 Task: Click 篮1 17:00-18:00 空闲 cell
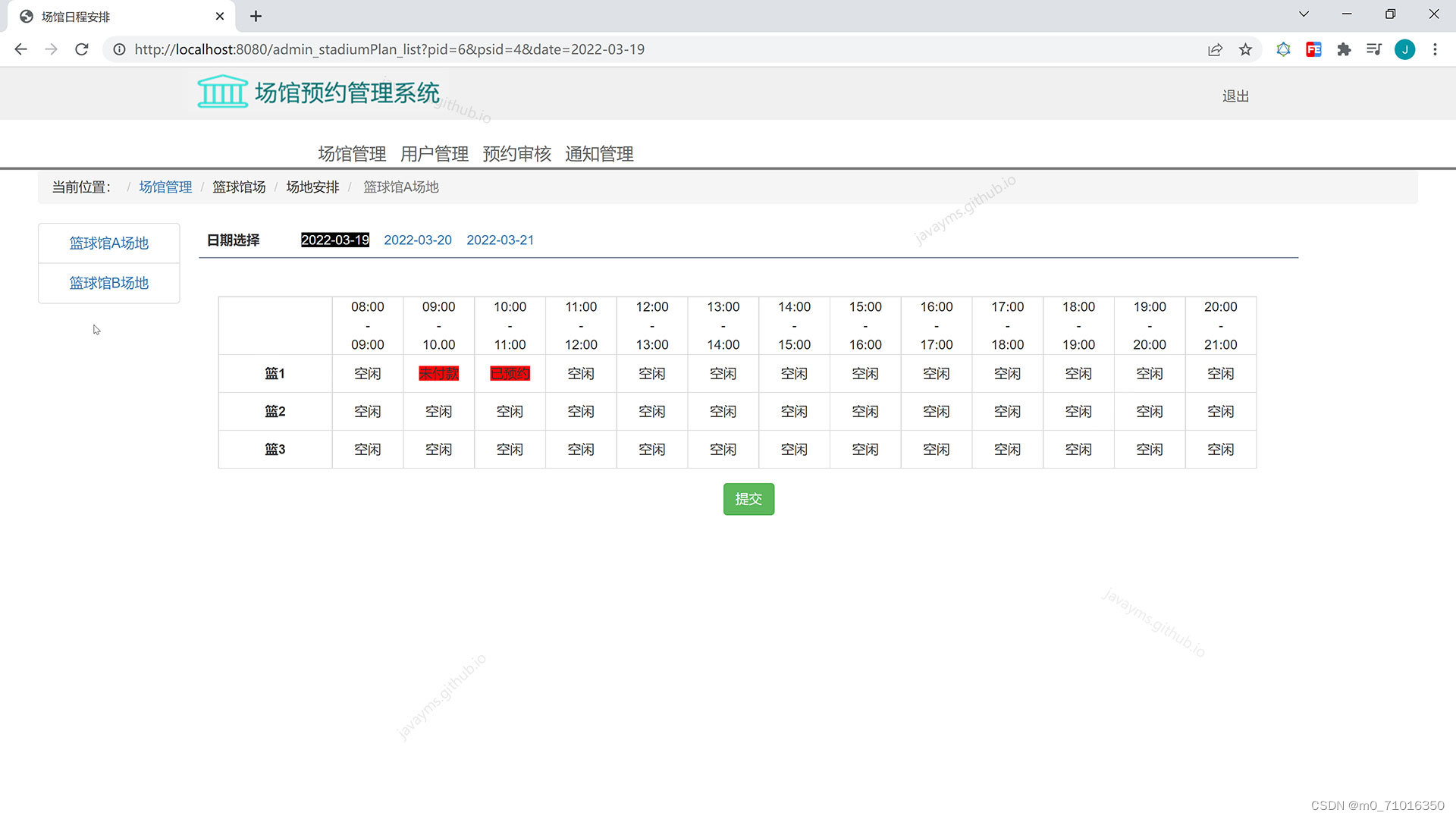[1008, 374]
